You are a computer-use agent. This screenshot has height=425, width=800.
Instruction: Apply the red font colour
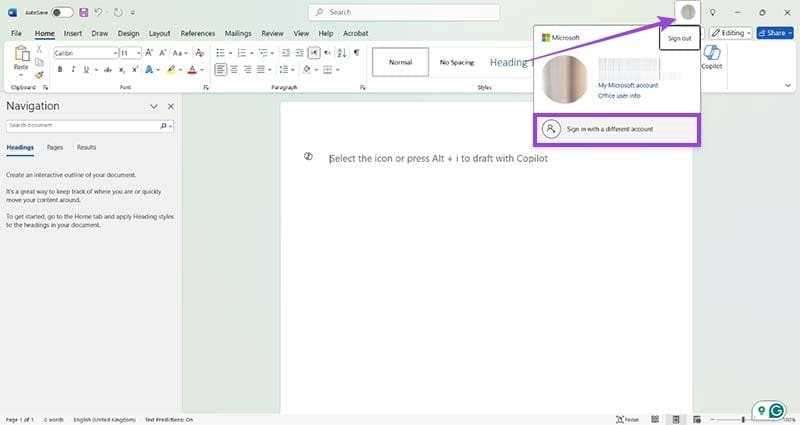[192, 69]
